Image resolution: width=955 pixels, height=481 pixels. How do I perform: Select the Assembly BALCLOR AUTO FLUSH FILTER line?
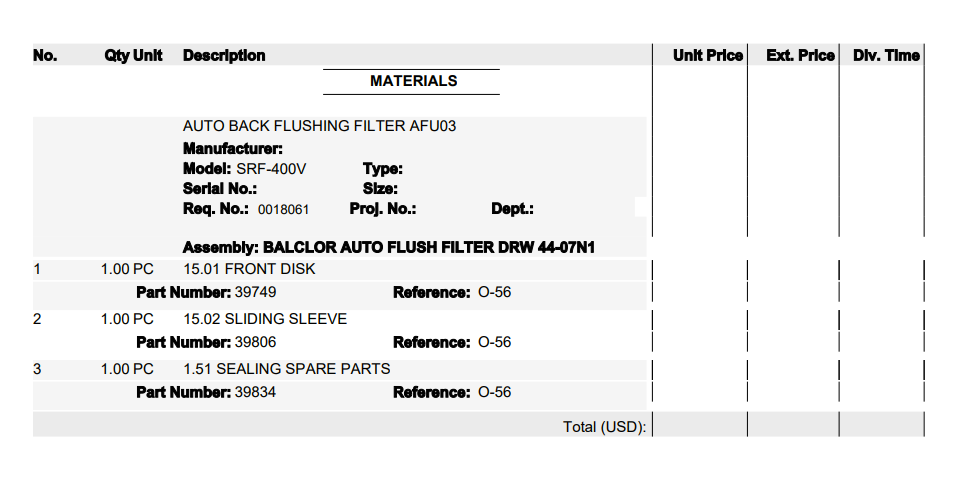point(389,248)
